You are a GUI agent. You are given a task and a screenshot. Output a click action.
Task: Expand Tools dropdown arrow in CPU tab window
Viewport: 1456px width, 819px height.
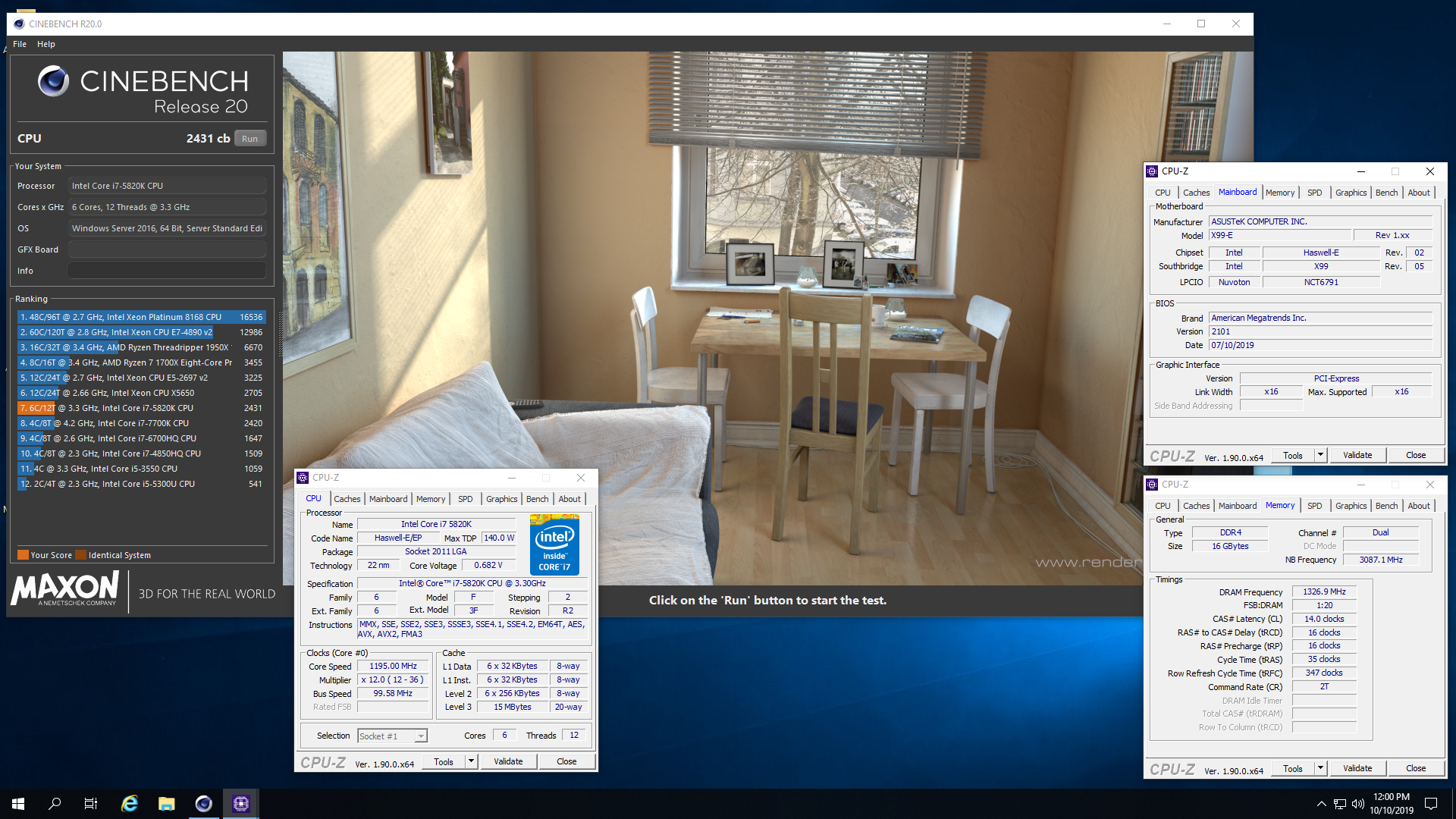click(x=471, y=761)
